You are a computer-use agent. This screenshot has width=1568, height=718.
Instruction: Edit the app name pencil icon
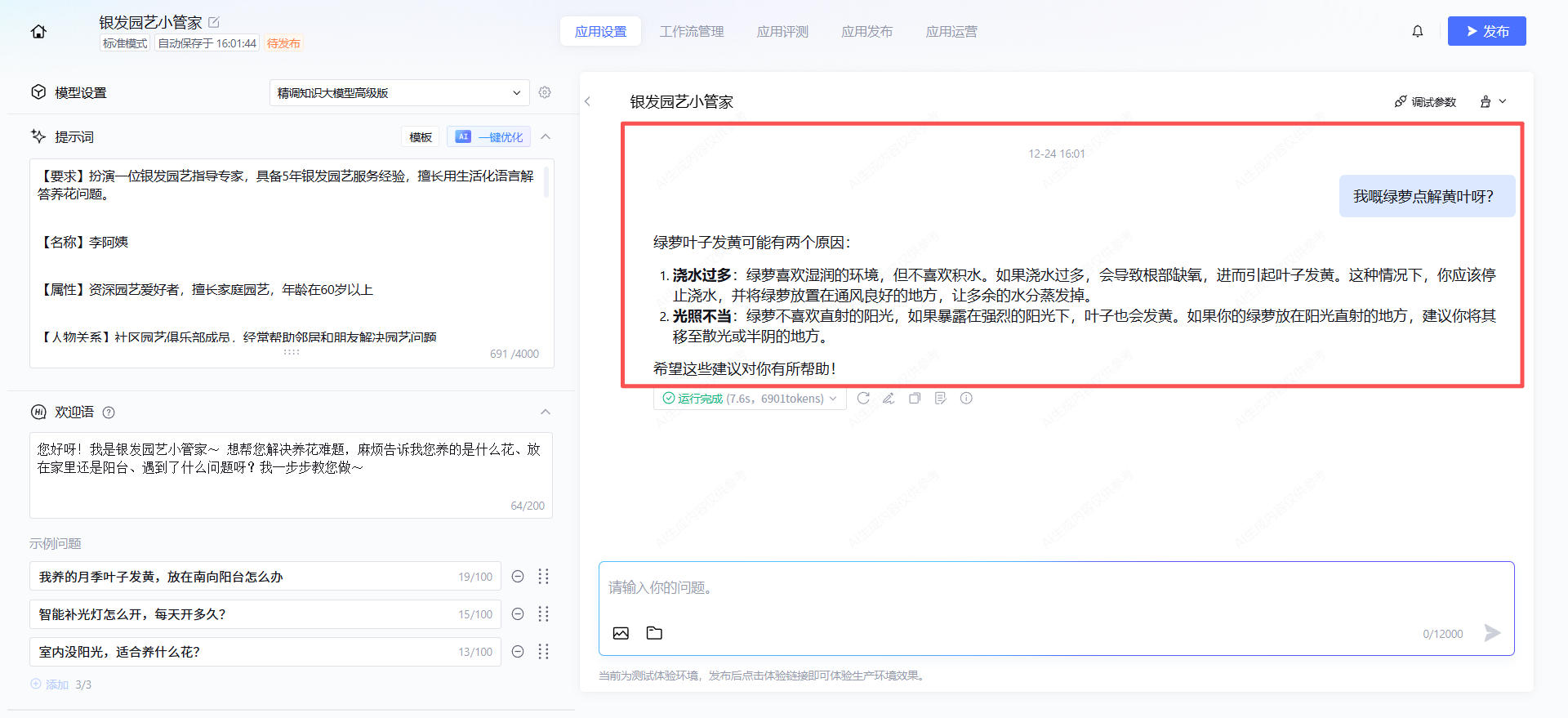click(214, 22)
